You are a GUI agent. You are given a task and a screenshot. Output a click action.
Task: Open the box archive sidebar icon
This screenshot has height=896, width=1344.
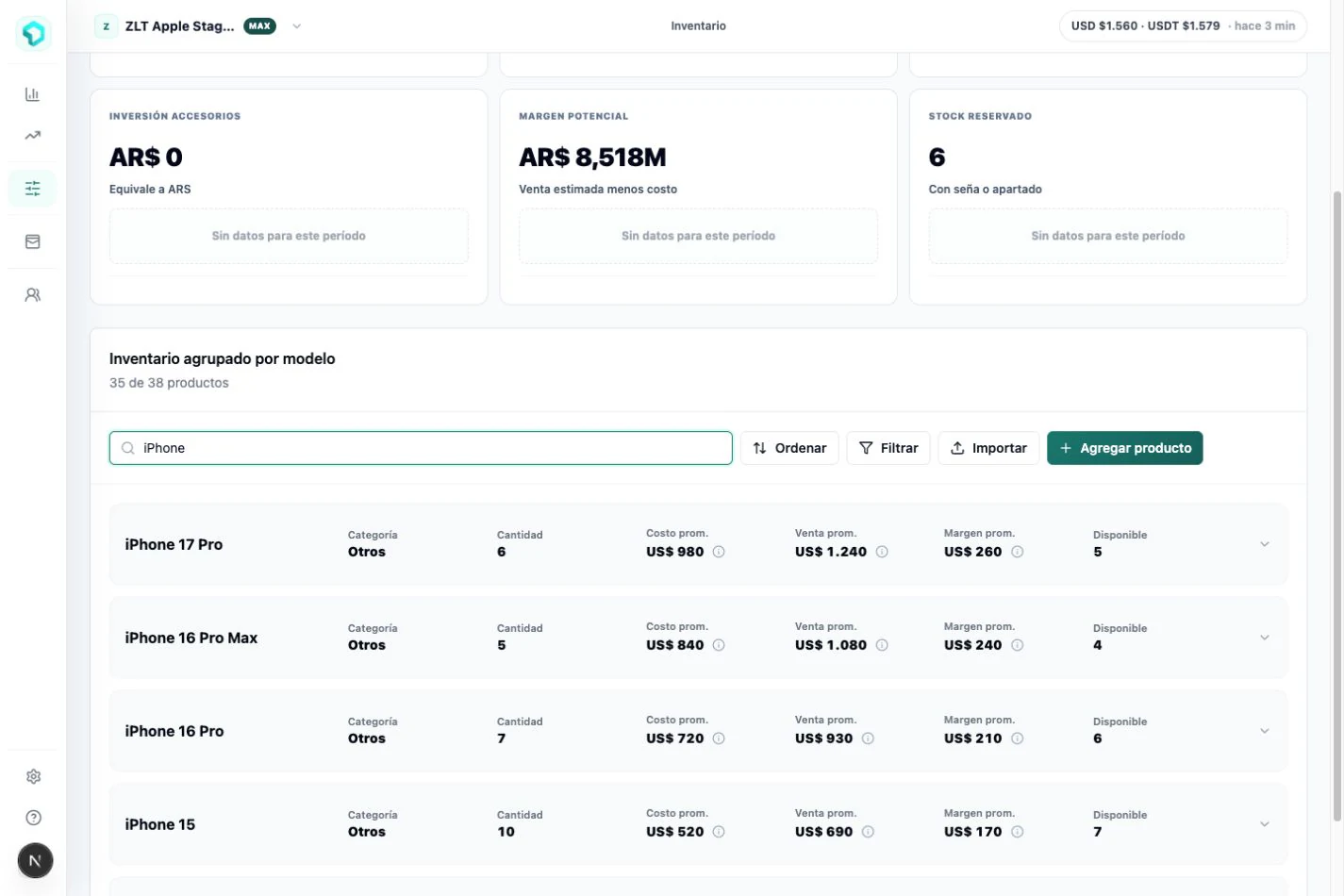coord(33,241)
